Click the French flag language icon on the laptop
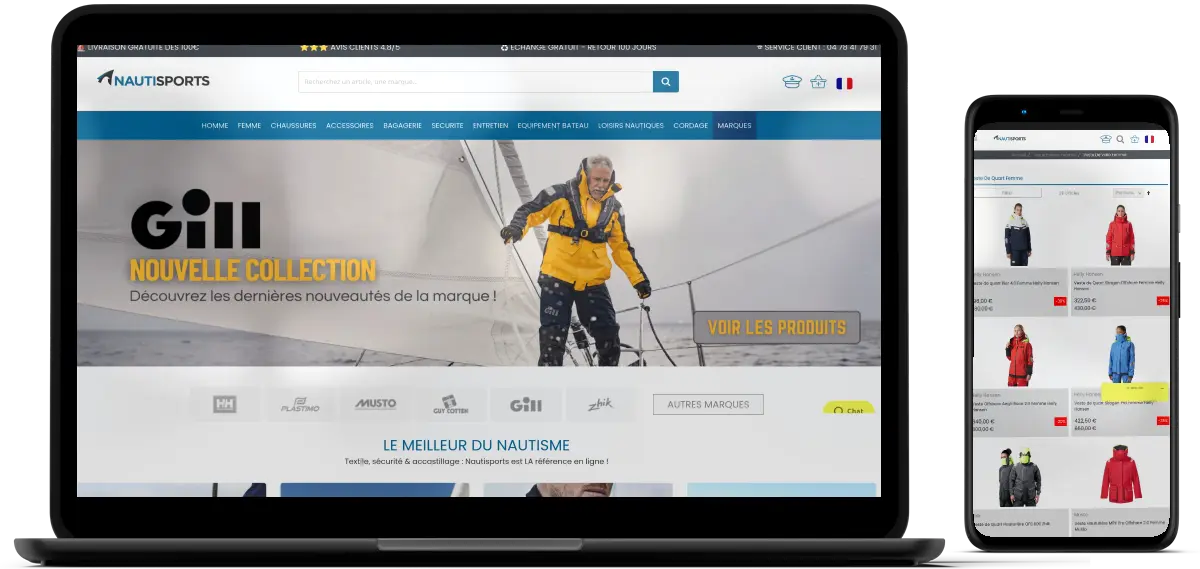The height and width of the screenshot is (569, 1200). [844, 83]
